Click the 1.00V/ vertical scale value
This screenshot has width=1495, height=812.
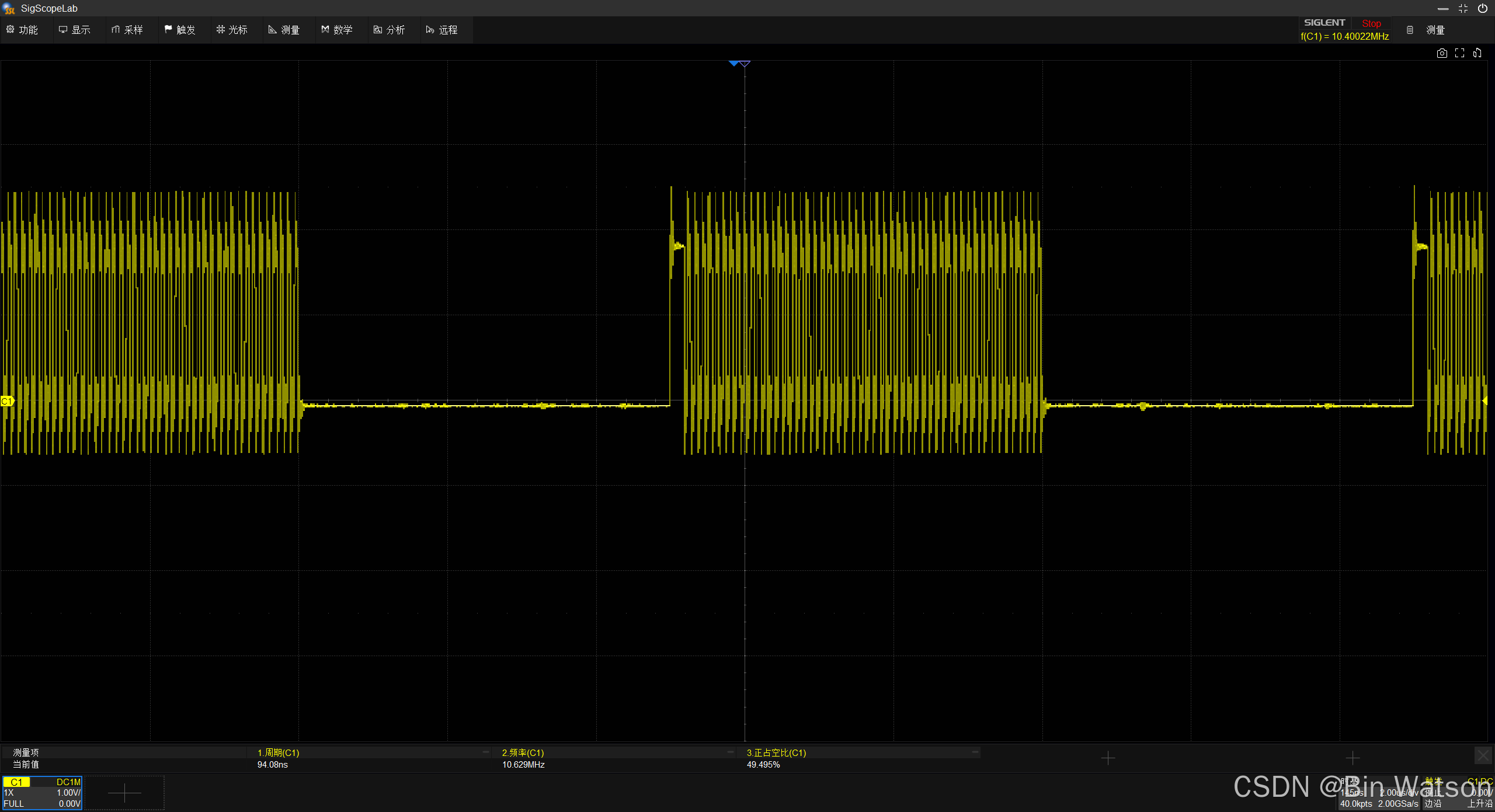(x=68, y=793)
